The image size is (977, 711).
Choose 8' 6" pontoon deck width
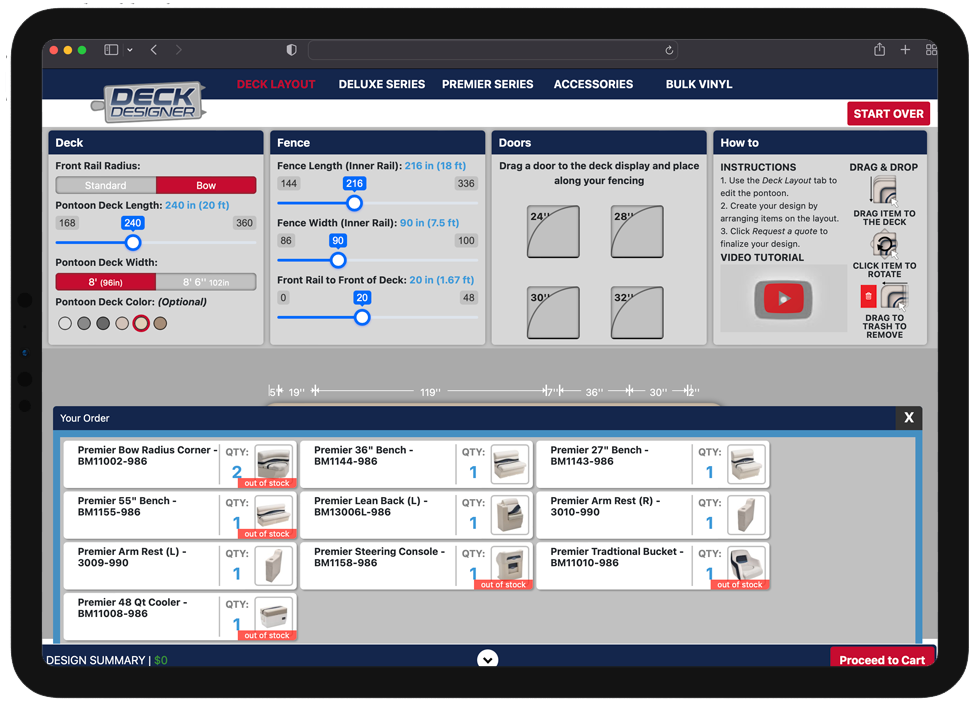pos(206,282)
